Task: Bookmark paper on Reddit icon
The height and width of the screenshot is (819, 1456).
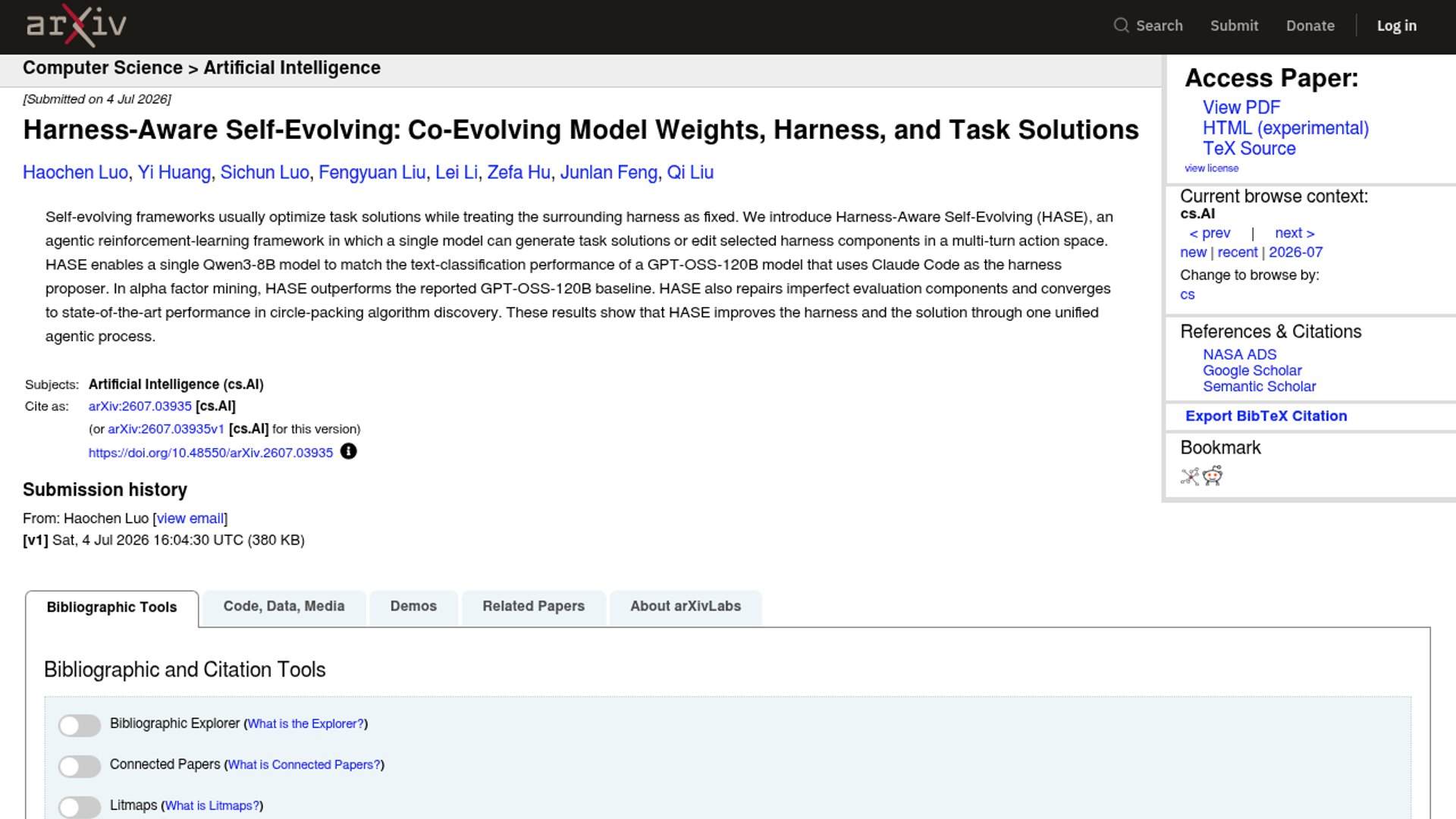Action: tap(1213, 476)
